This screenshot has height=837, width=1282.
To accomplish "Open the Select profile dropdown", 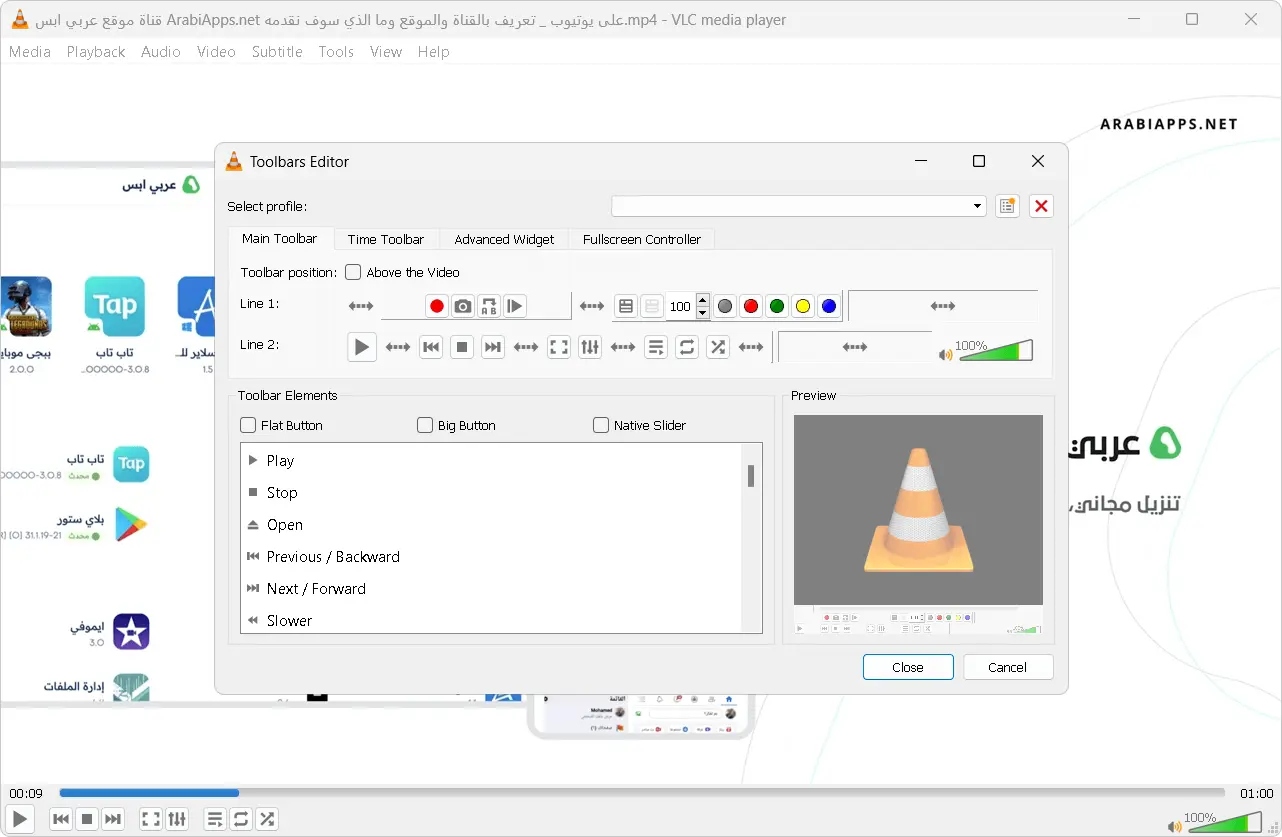I will [976, 205].
